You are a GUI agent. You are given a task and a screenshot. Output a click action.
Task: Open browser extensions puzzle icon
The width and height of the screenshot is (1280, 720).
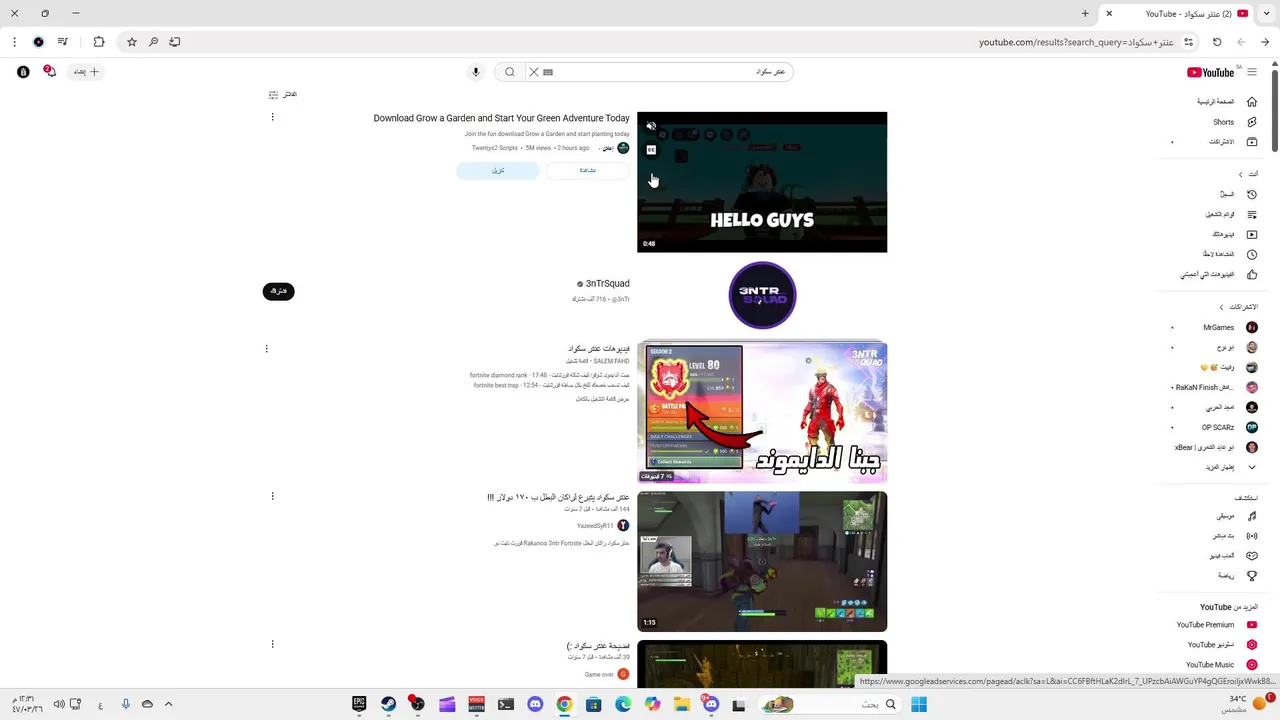(98, 42)
